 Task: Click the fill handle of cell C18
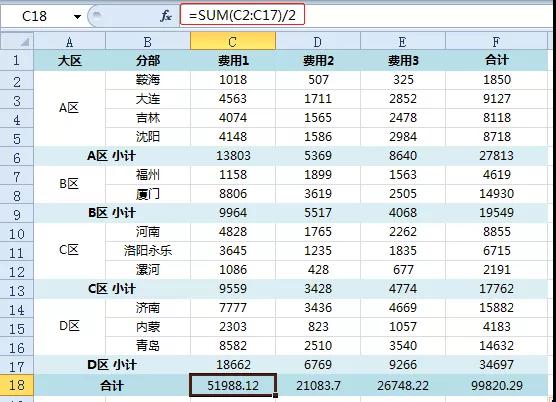click(x=275, y=395)
